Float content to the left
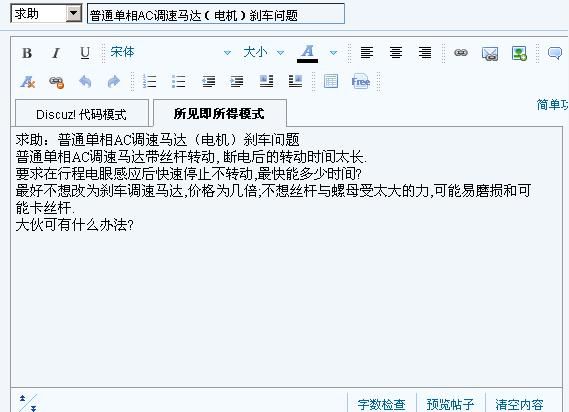 pyautogui.click(x=266, y=81)
